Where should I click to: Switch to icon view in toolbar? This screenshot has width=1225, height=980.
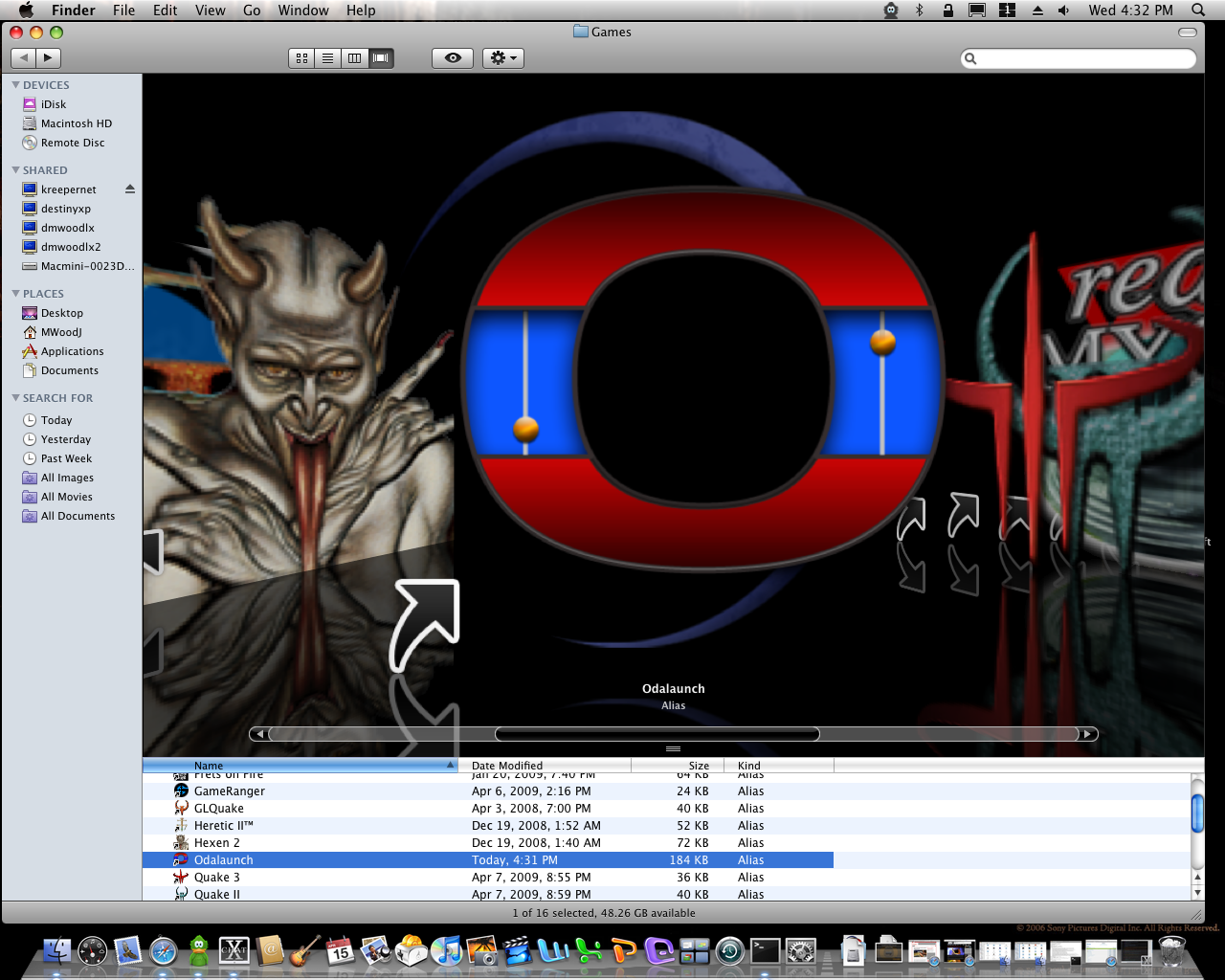point(301,58)
